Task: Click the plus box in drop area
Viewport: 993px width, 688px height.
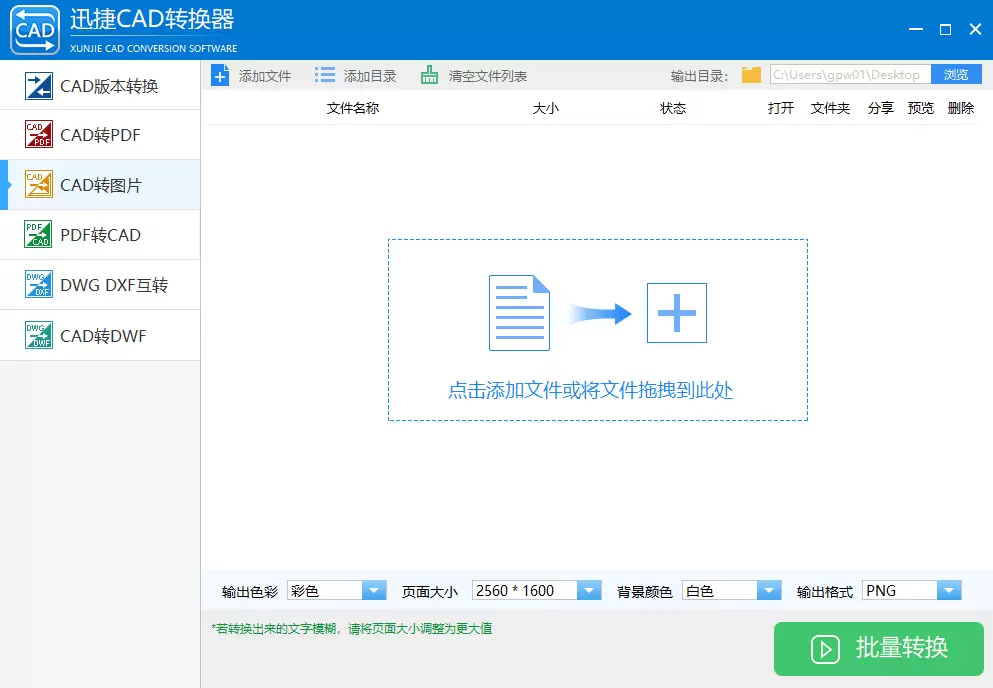Action: (x=676, y=313)
